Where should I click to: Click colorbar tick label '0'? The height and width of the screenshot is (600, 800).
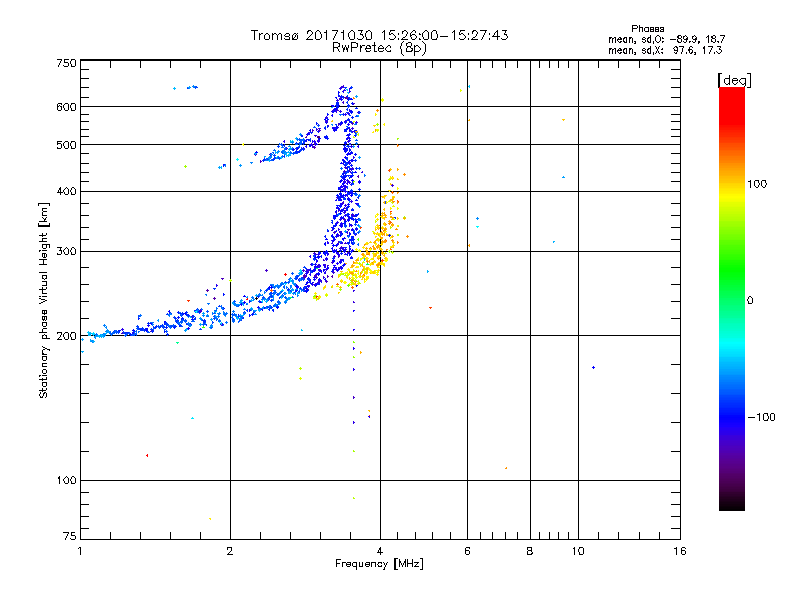pyautogui.click(x=750, y=301)
